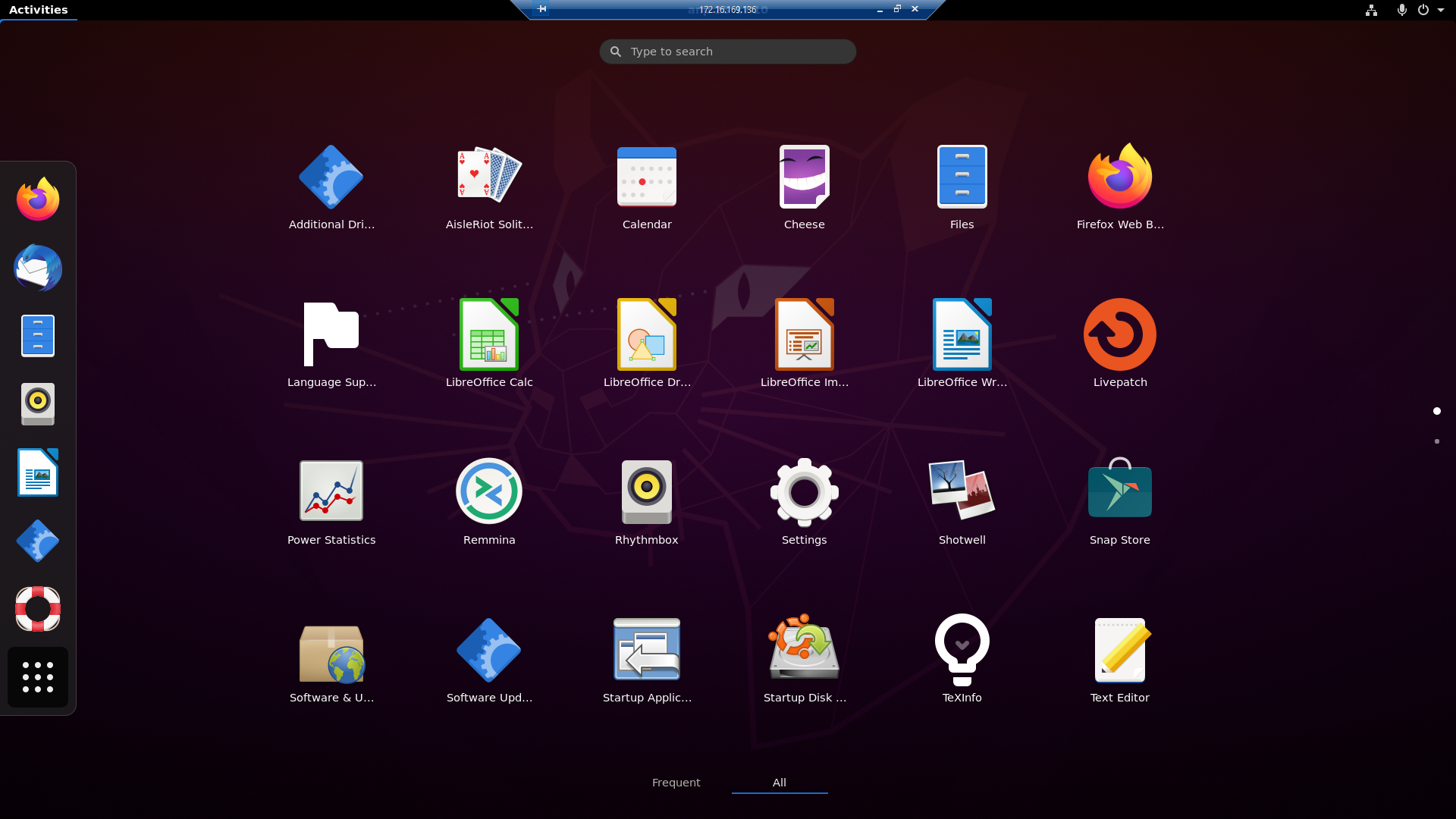The width and height of the screenshot is (1456, 819).
Task: Expand system menu dropdown arrow
Action: pyautogui.click(x=1441, y=10)
